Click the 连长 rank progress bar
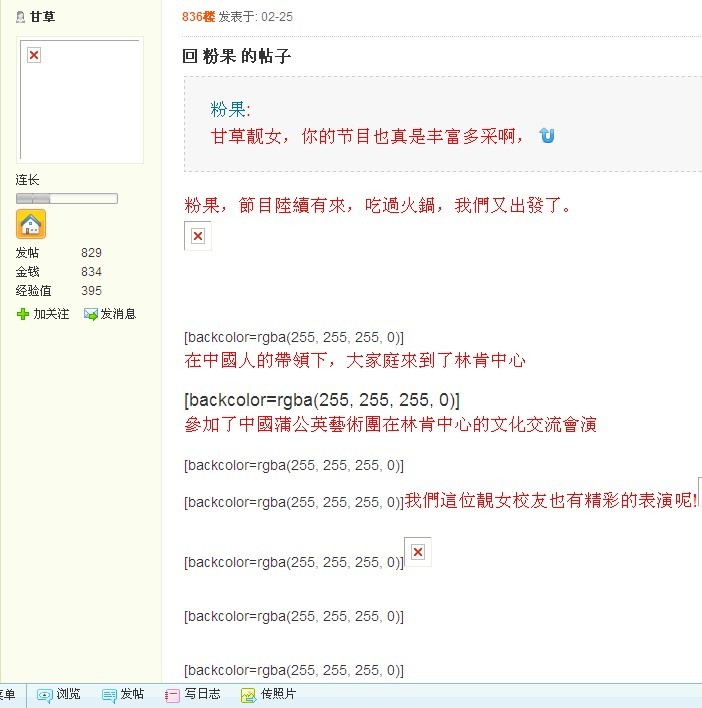The height and width of the screenshot is (708, 702). click(x=67, y=199)
